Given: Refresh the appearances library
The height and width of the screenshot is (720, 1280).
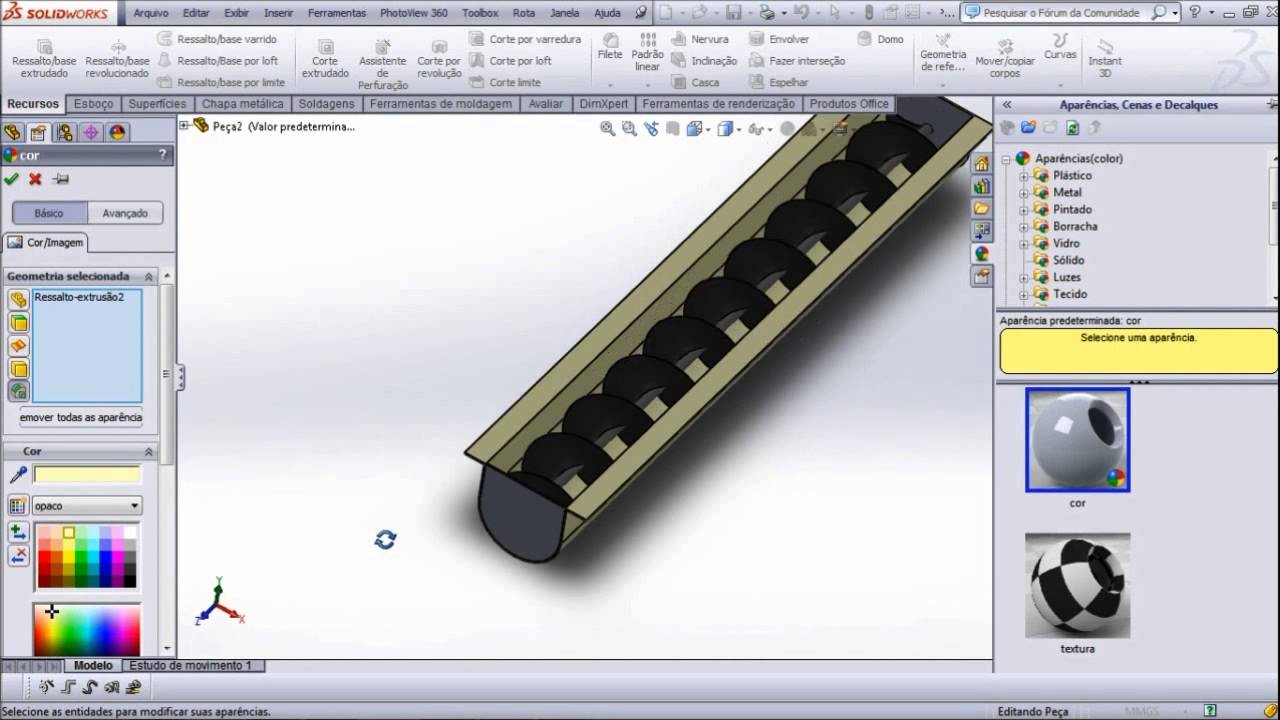Looking at the screenshot, I should [1073, 128].
